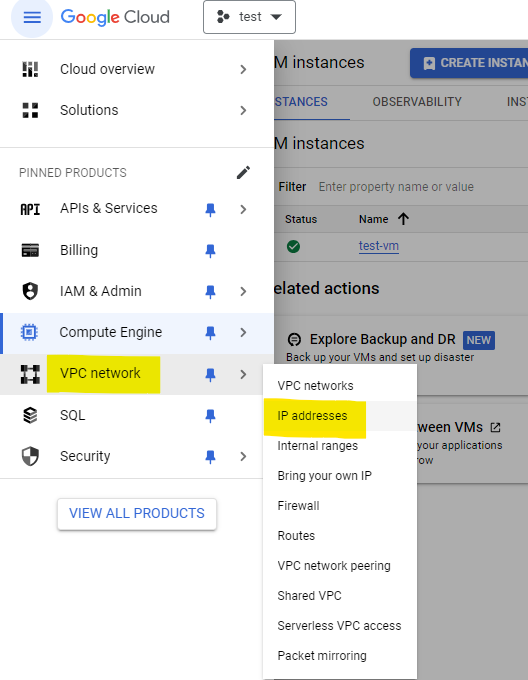Select Serverless VPC access in submenu
The height and width of the screenshot is (680, 528).
pyautogui.click(x=340, y=626)
